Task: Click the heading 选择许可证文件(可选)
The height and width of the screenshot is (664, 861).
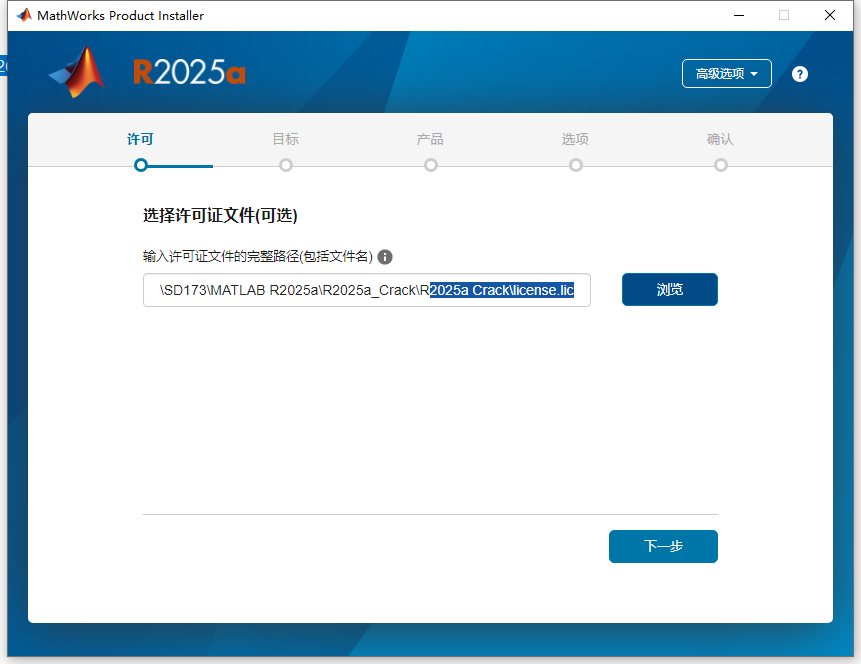Action: click(x=220, y=215)
